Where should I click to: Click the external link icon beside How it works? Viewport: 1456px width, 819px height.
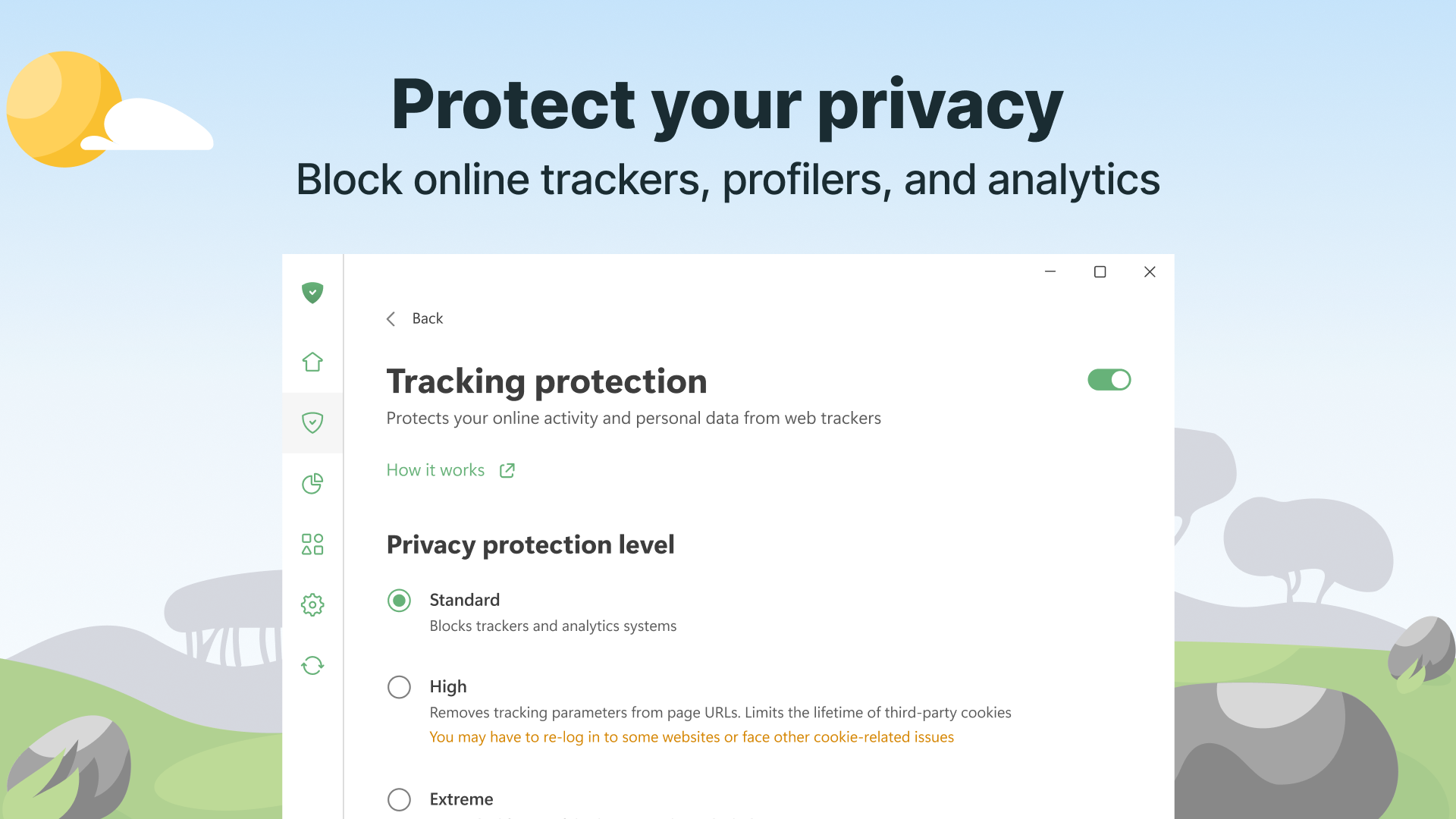[x=507, y=470]
